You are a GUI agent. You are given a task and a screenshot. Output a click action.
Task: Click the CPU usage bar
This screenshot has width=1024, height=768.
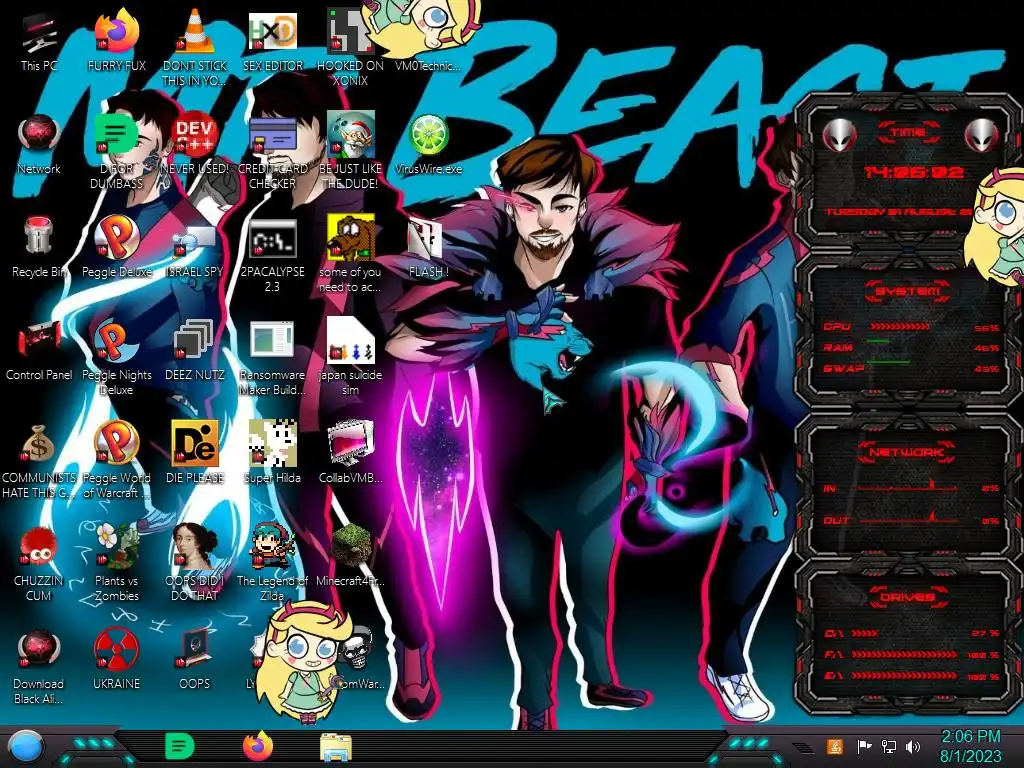(x=899, y=327)
